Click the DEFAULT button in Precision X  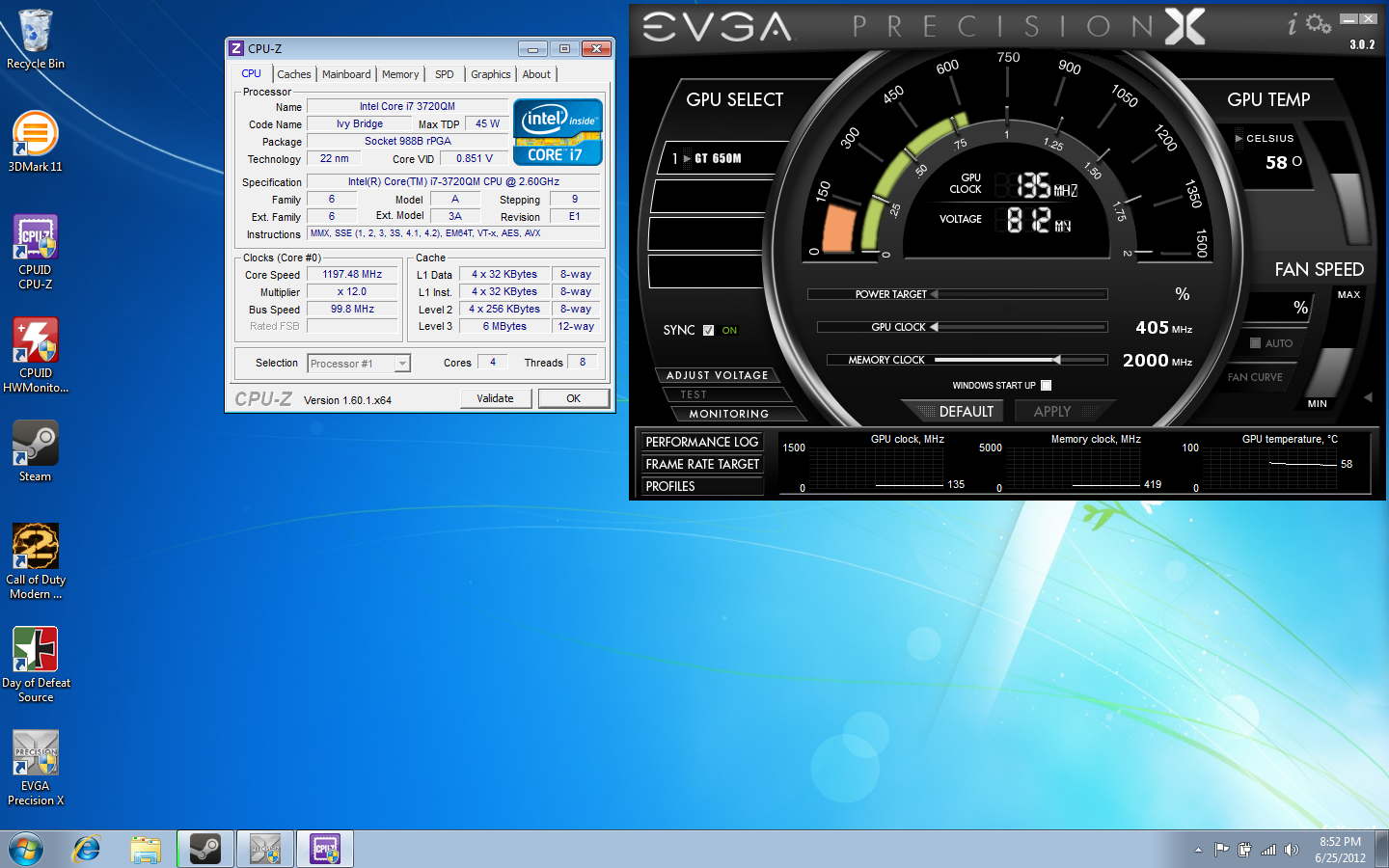coord(961,411)
